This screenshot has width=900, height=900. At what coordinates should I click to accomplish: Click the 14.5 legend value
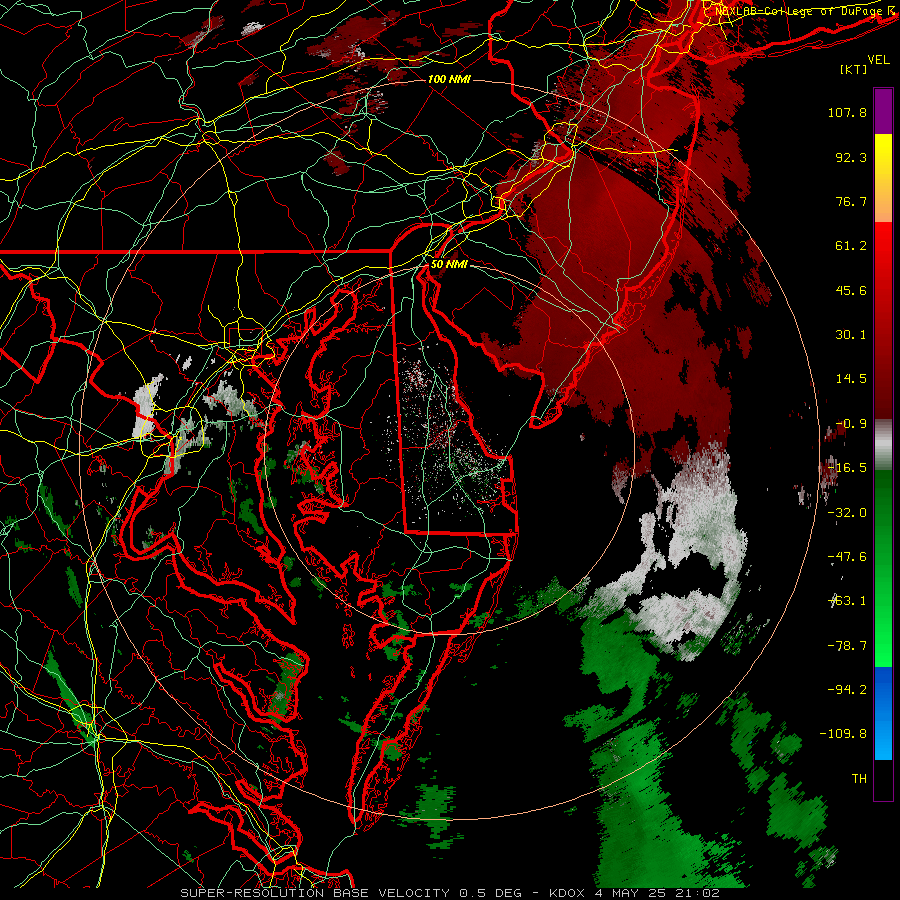(x=851, y=379)
